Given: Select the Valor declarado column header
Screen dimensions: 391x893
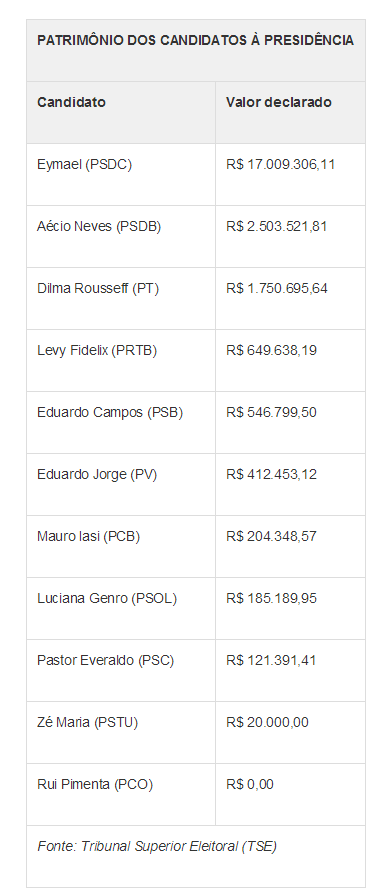Looking at the screenshot, I should point(278,103).
